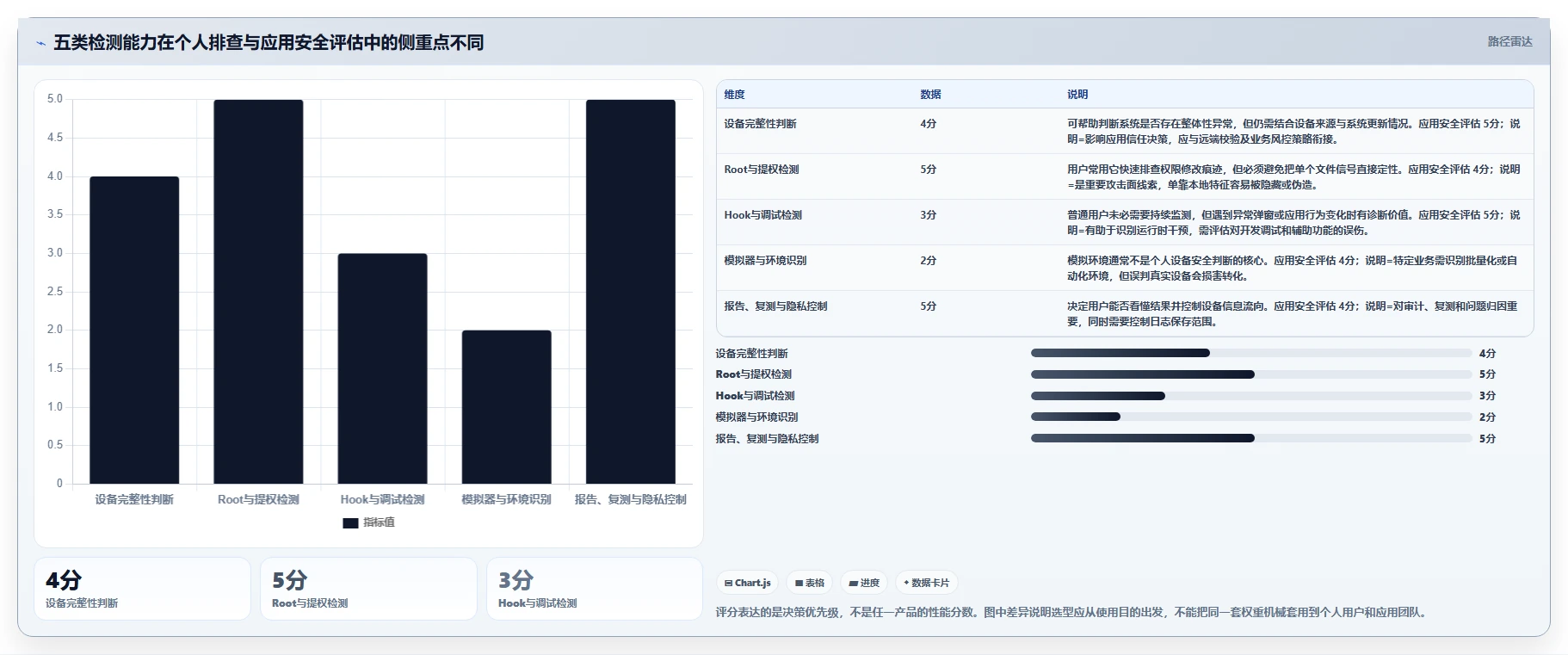The image size is (1568, 655).
Task: Click the 5分 data cell for Root与提权检测
Action: pos(928,170)
